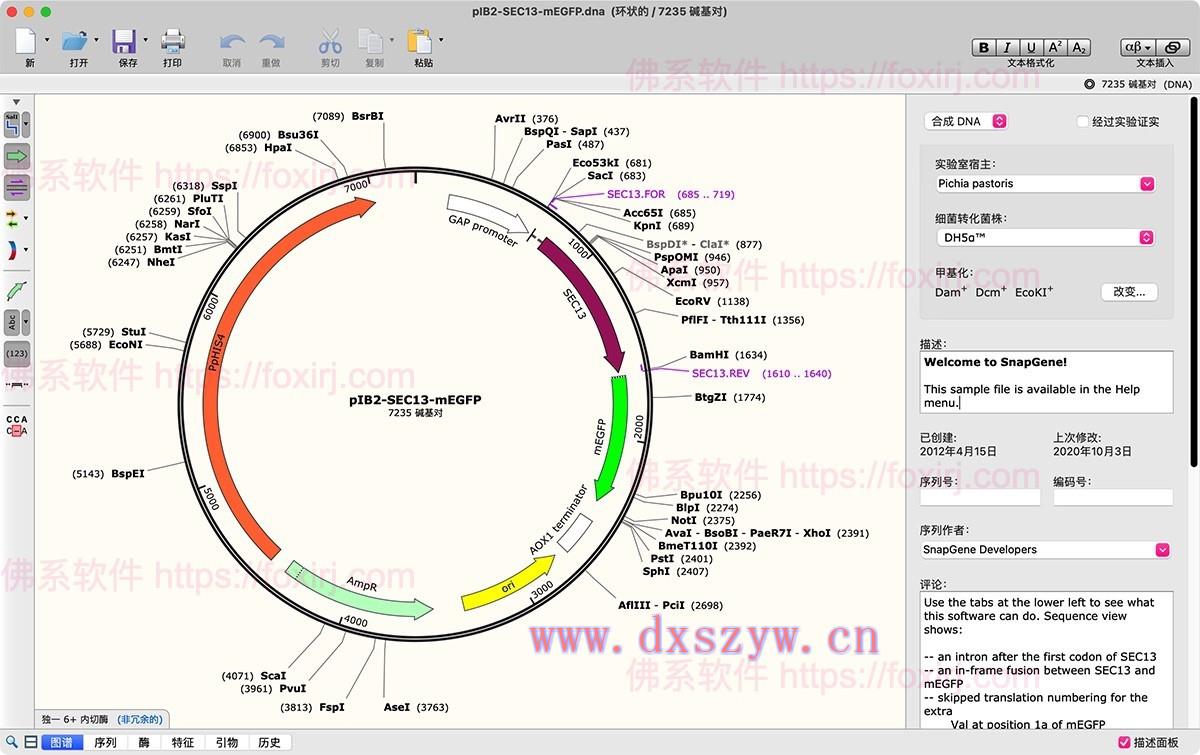The height and width of the screenshot is (755, 1200).
Task: Click the dashed selection-range icon
Action: coord(16,384)
